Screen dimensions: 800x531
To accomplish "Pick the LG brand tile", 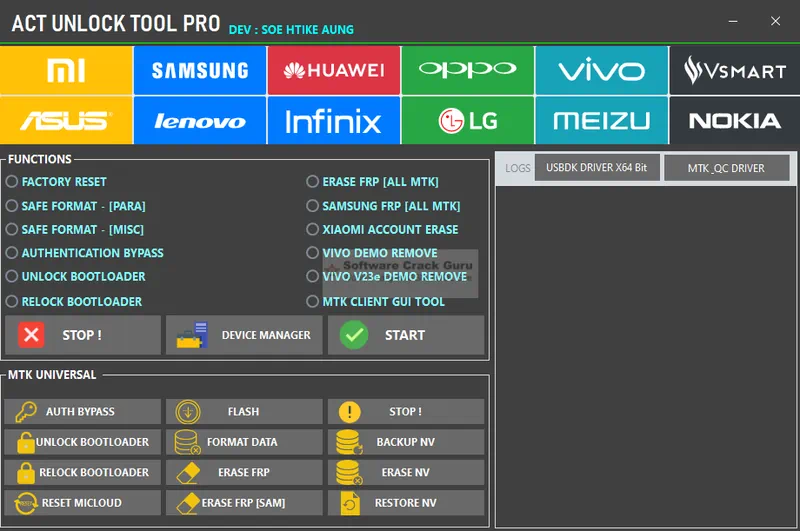I will click(x=468, y=120).
